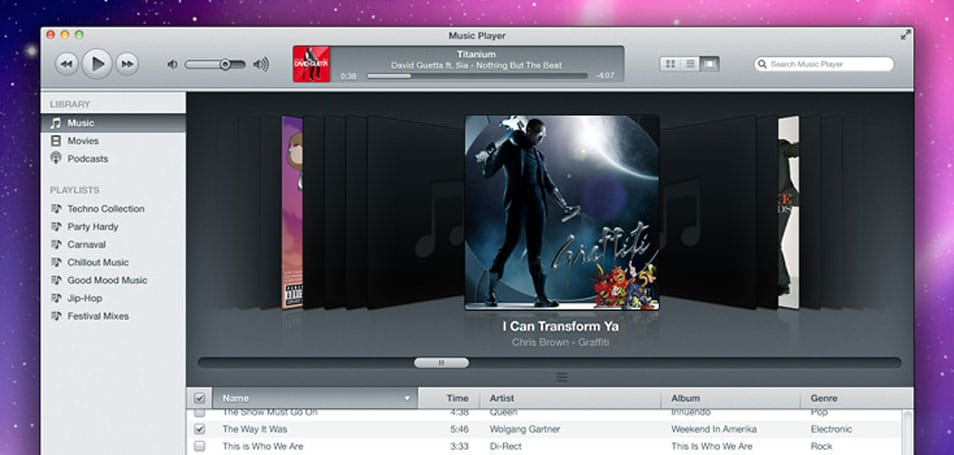Click the I Can Transform Ya title
This screenshot has width=954, height=455.
point(561,326)
